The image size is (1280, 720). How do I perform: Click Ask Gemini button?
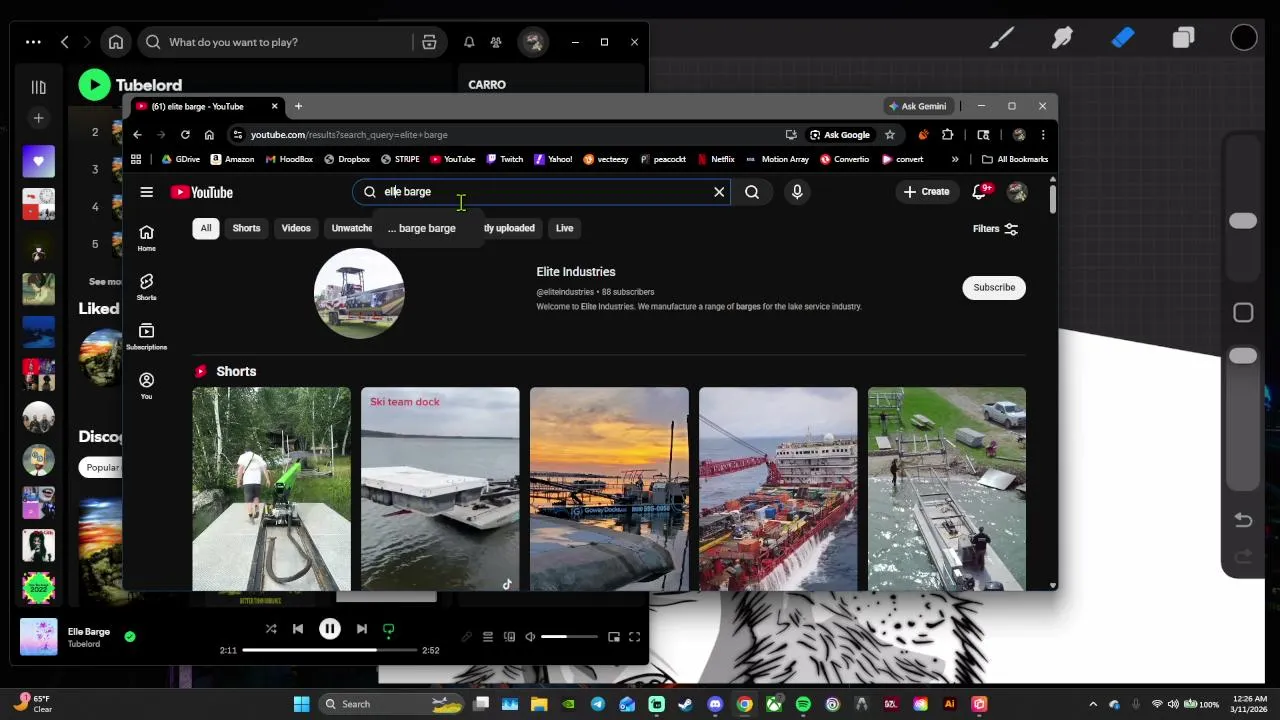point(917,106)
